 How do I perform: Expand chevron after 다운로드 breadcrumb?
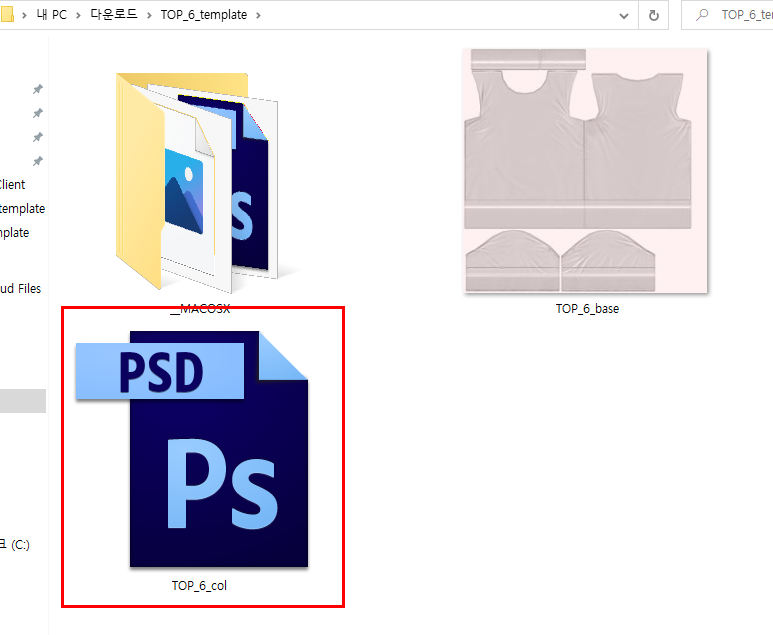pyautogui.click(x=149, y=15)
